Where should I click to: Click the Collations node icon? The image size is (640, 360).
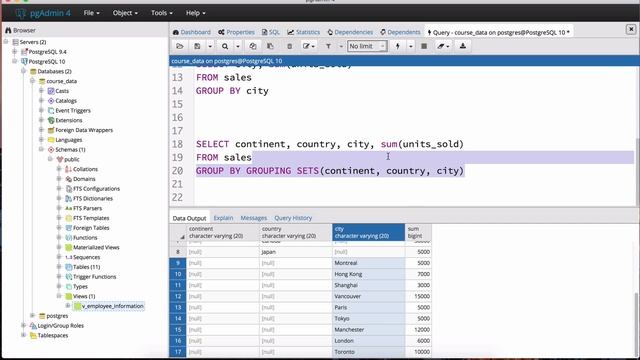(x=69, y=169)
